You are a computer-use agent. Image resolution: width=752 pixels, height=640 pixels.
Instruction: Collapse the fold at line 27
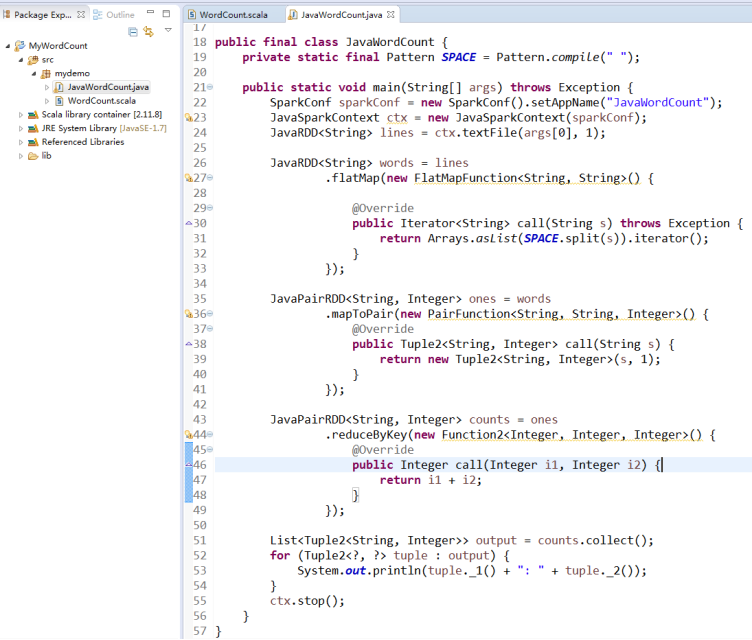[x=210, y=178]
